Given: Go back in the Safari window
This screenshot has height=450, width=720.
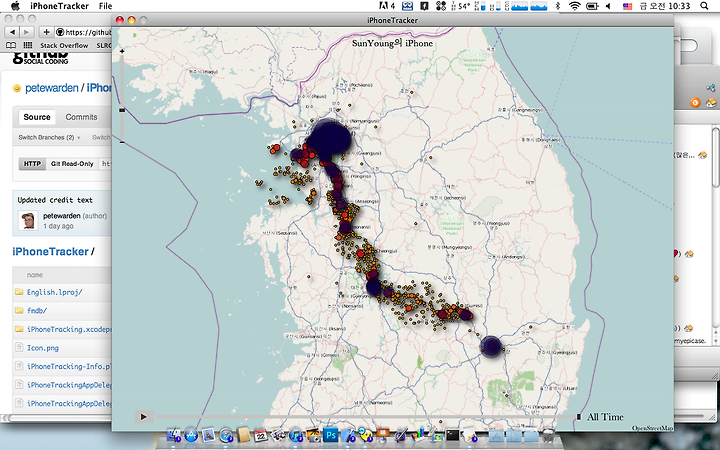Looking at the screenshot, I should point(12,32).
